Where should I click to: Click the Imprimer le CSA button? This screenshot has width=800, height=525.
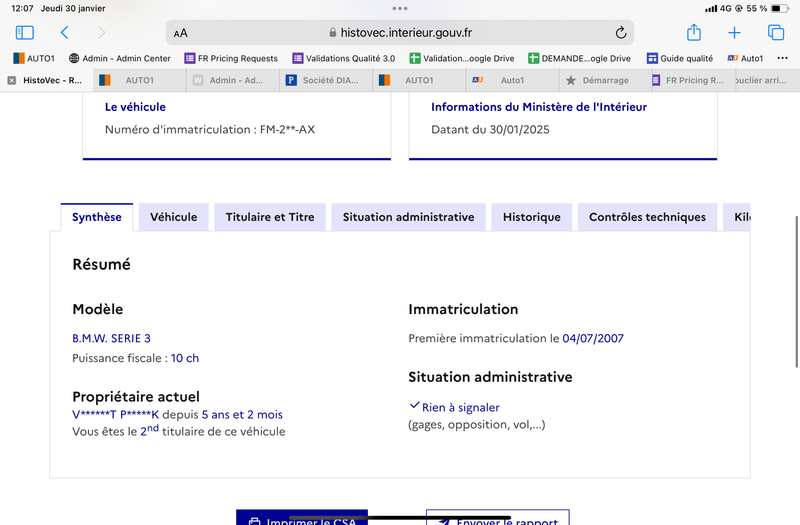click(302, 517)
